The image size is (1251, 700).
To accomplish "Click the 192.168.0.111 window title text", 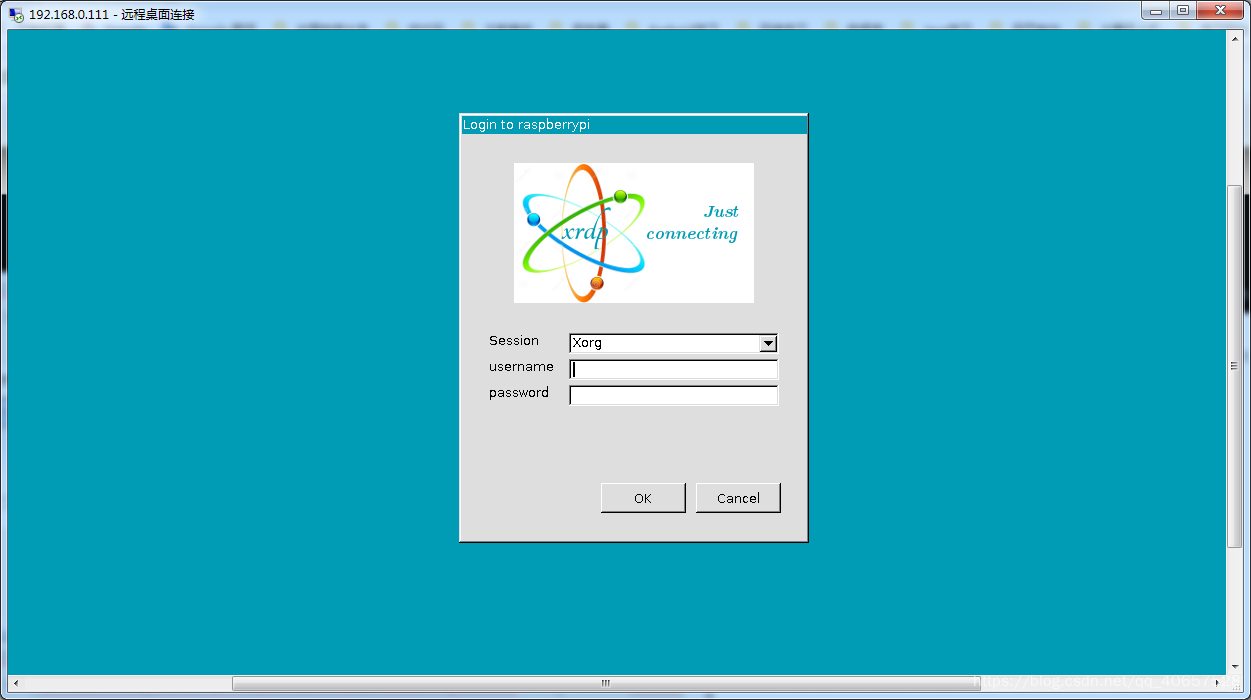I will [111, 15].
